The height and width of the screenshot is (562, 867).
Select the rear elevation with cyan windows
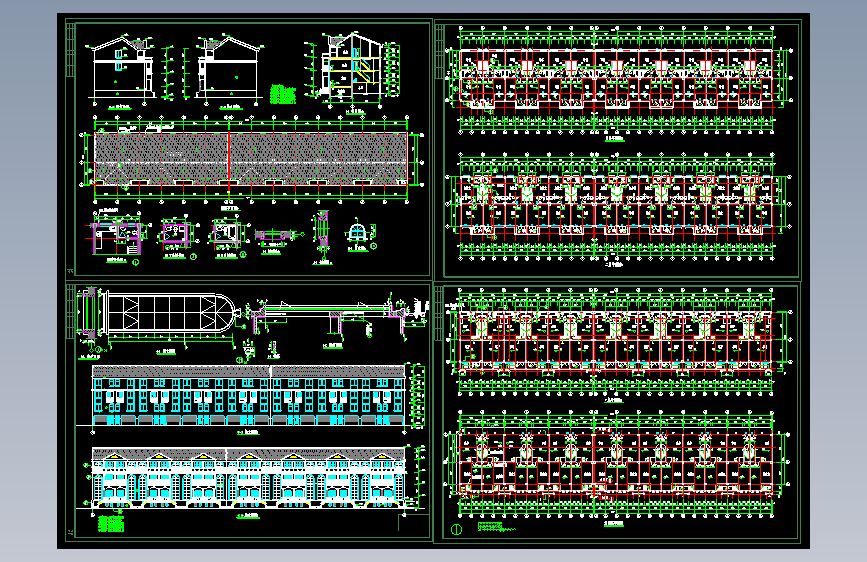[x=249, y=395]
